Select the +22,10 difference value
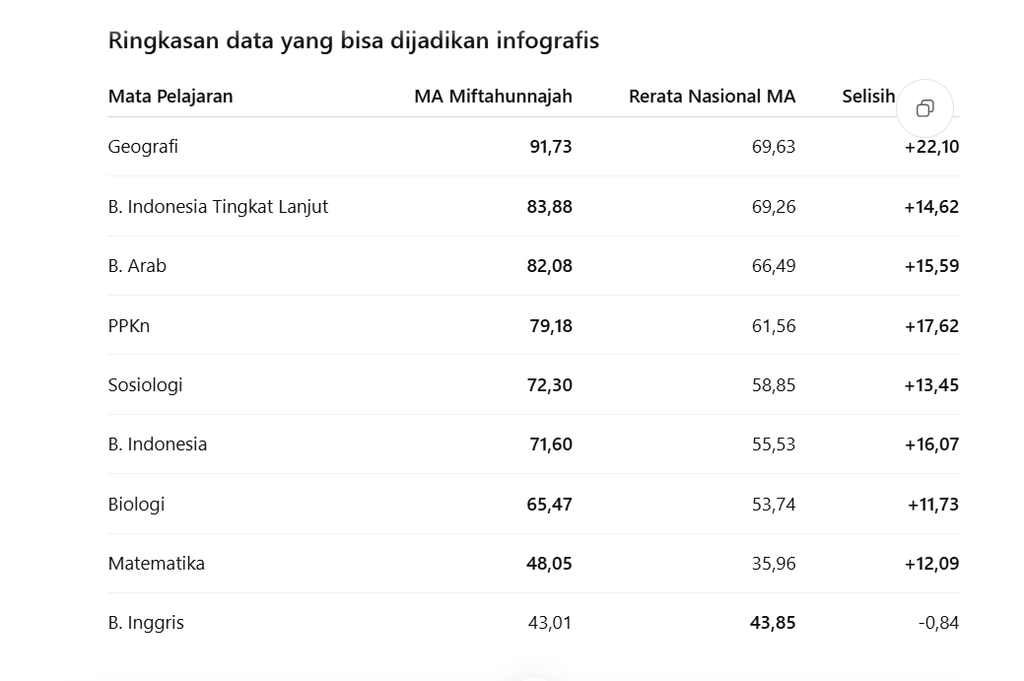 pyautogui.click(x=932, y=147)
